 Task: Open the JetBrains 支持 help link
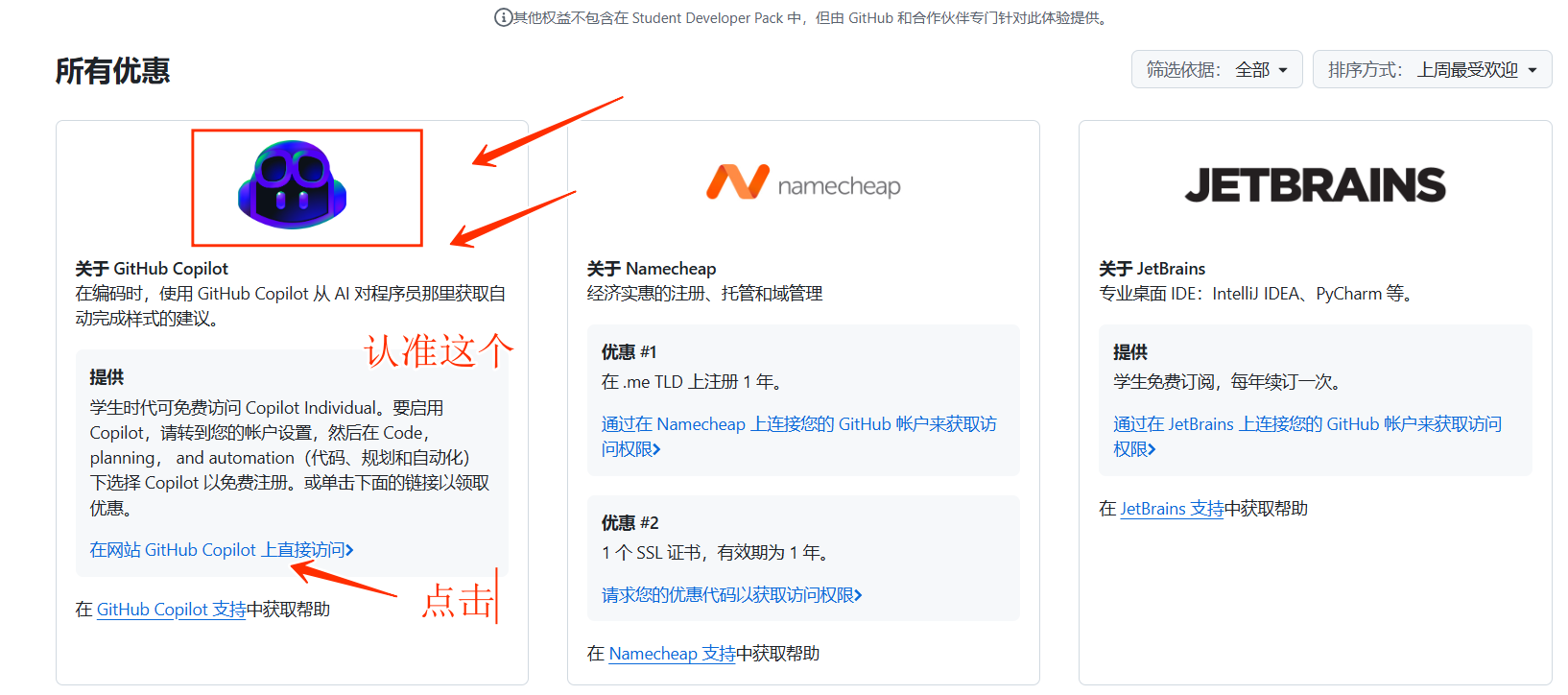[x=1172, y=509]
